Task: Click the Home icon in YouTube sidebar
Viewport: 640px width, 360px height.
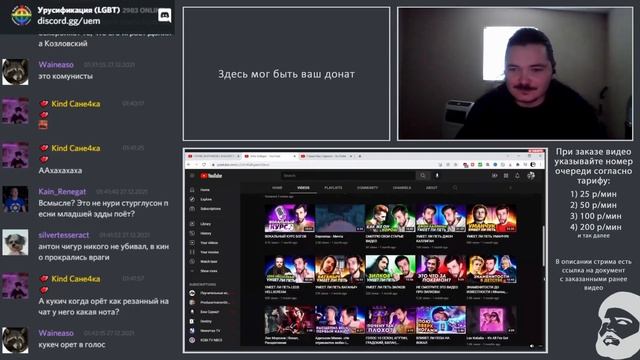Action: 192,190
